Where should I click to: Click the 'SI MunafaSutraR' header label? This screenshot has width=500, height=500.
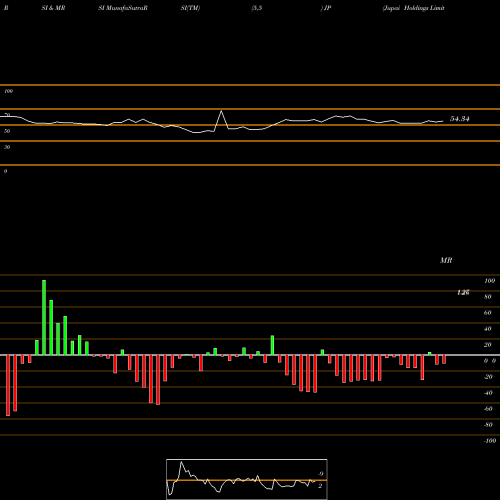click(x=123, y=8)
